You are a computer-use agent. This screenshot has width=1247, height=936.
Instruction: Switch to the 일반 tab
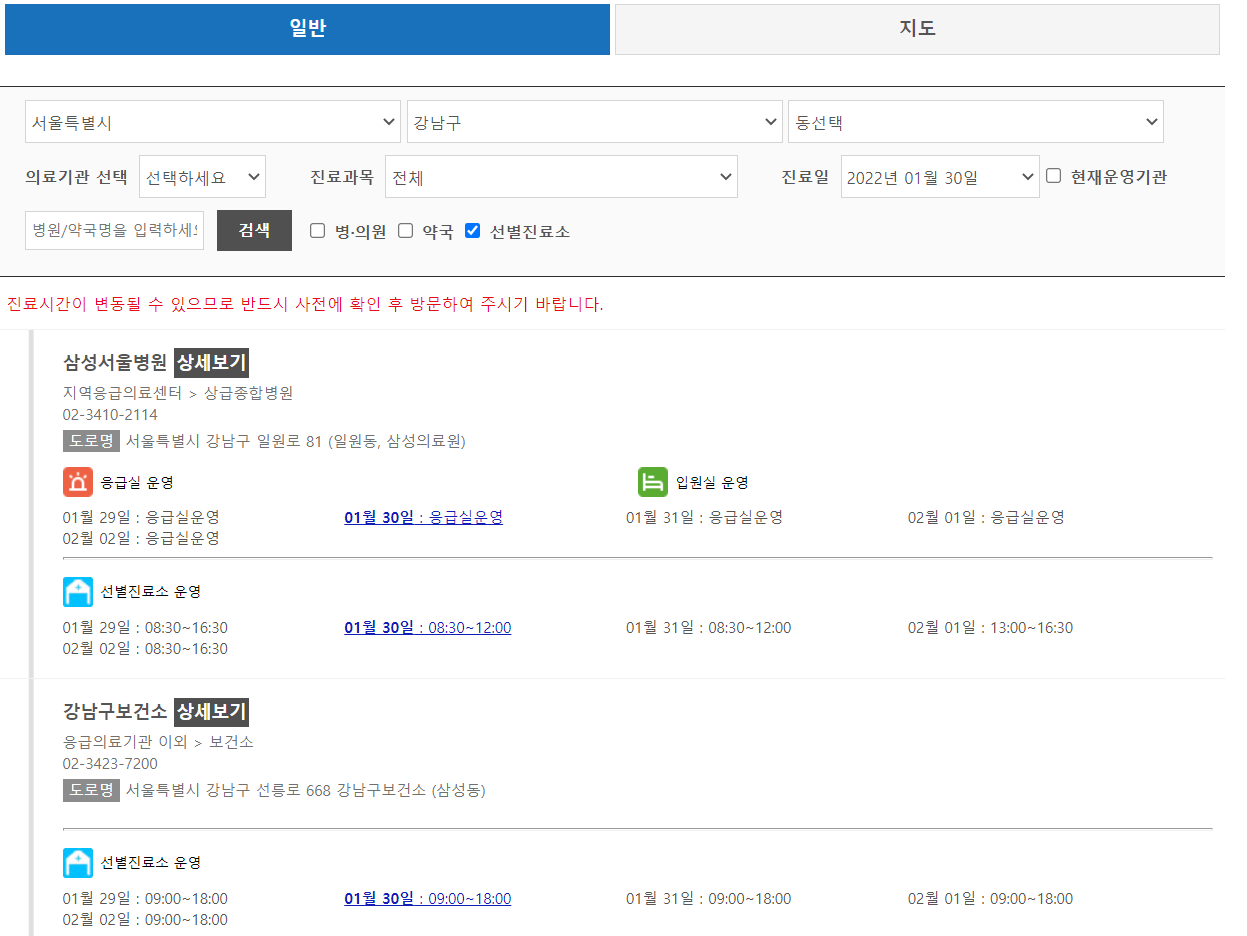(307, 29)
